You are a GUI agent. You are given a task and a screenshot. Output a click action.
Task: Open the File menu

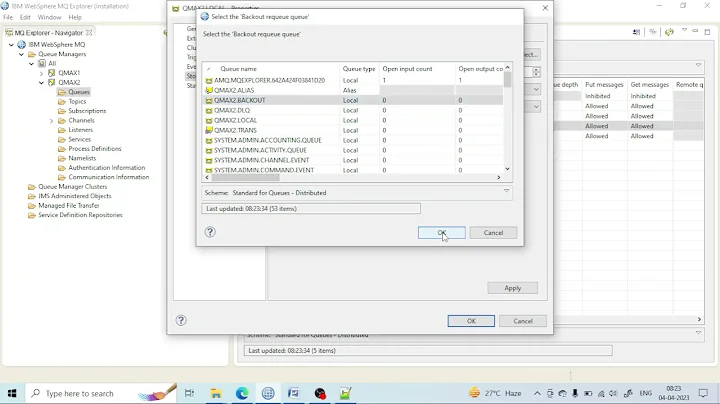tap(8, 17)
